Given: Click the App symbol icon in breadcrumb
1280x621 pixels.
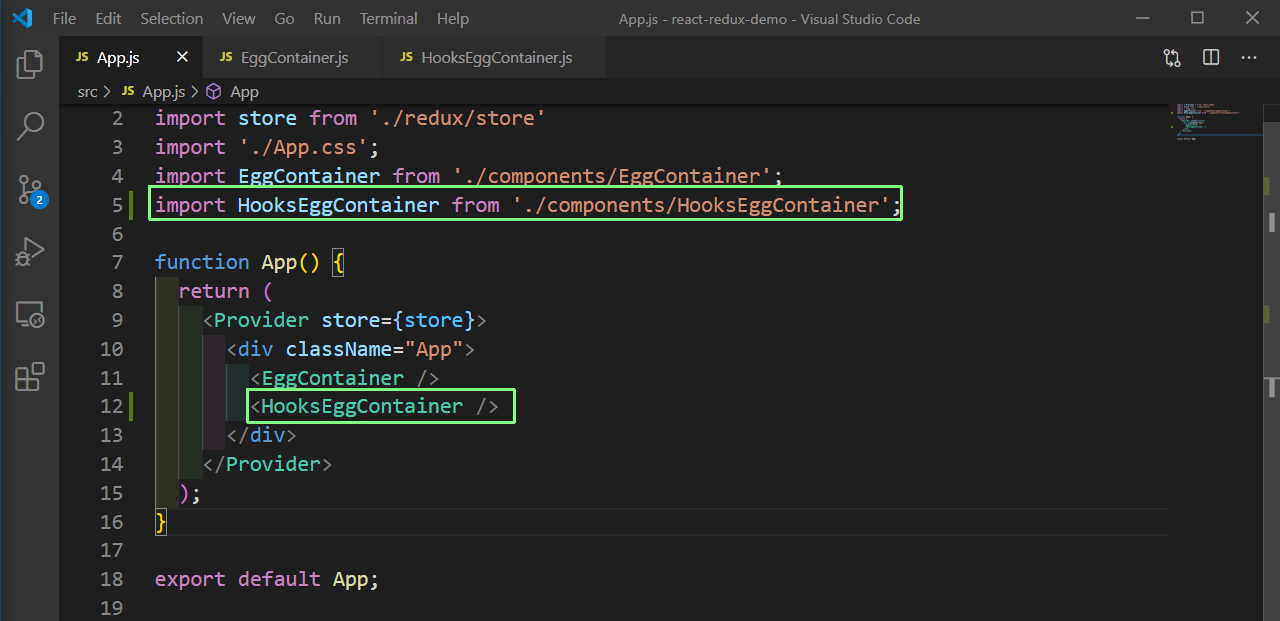Looking at the screenshot, I should pyautogui.click(x=213, y=91).
